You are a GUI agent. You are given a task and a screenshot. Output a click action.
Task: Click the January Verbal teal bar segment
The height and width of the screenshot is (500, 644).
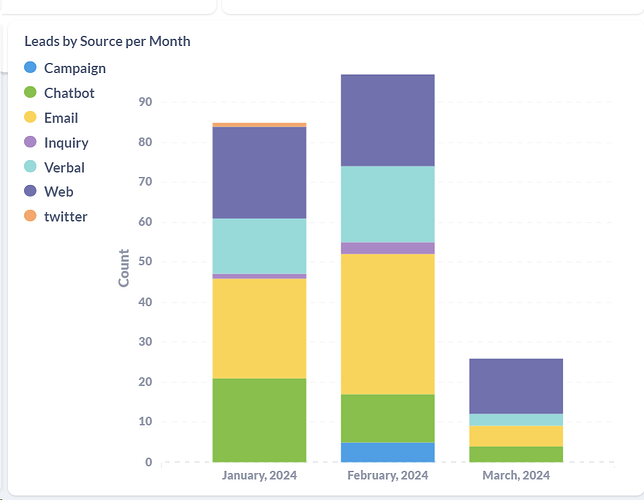pos(259,246)
